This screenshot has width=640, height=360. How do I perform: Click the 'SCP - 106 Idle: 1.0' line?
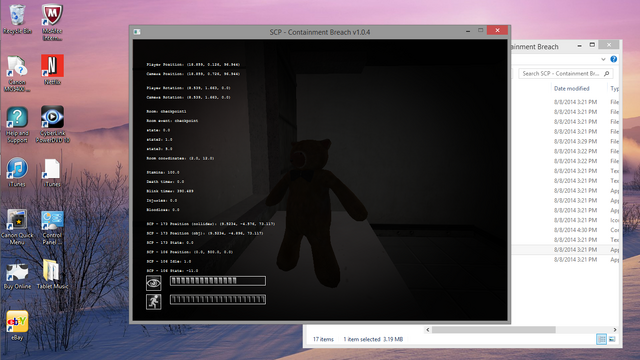(x=169, y=261)
